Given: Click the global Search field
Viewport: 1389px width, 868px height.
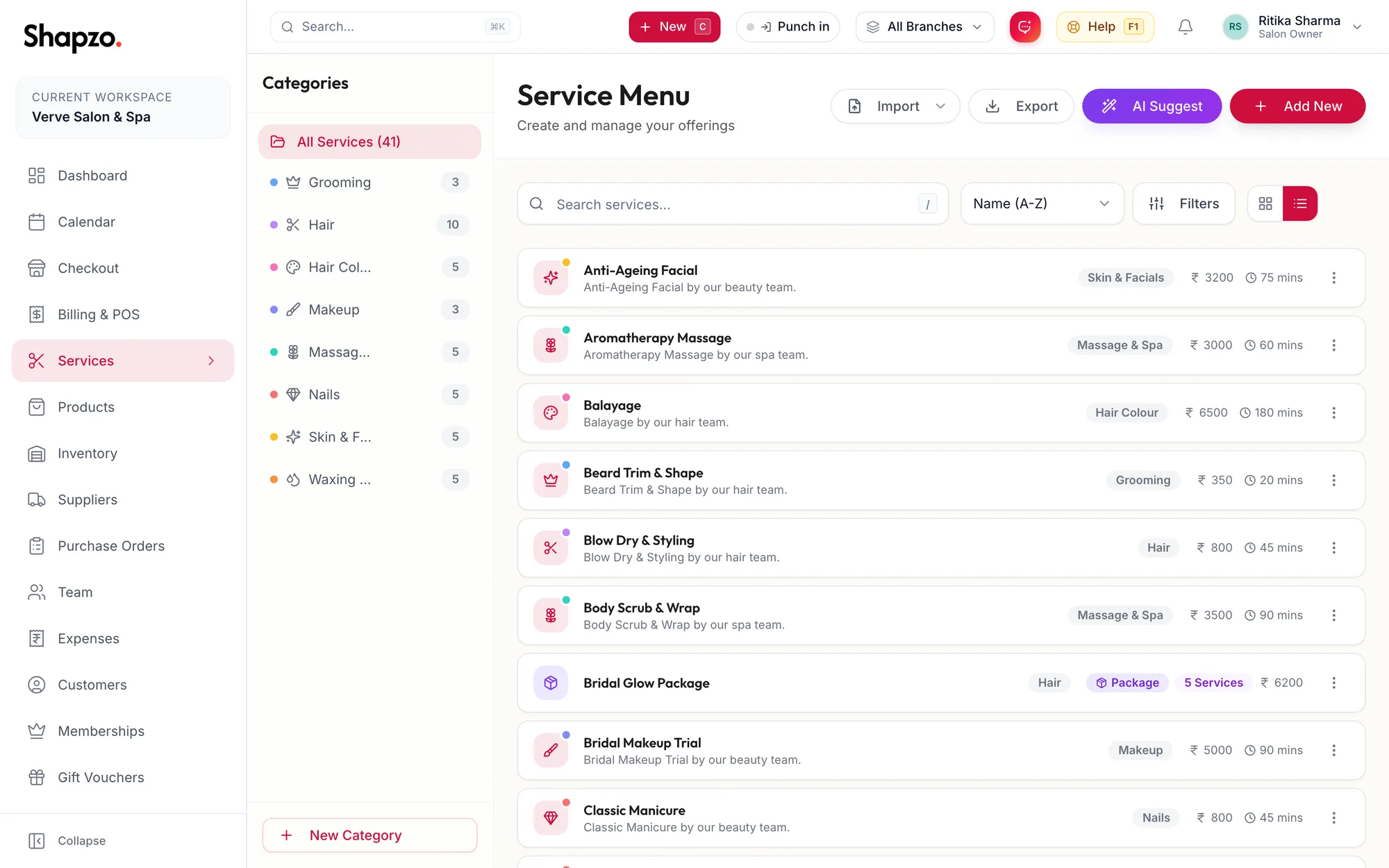Looking at the screenshot, I should coord(394,27).
